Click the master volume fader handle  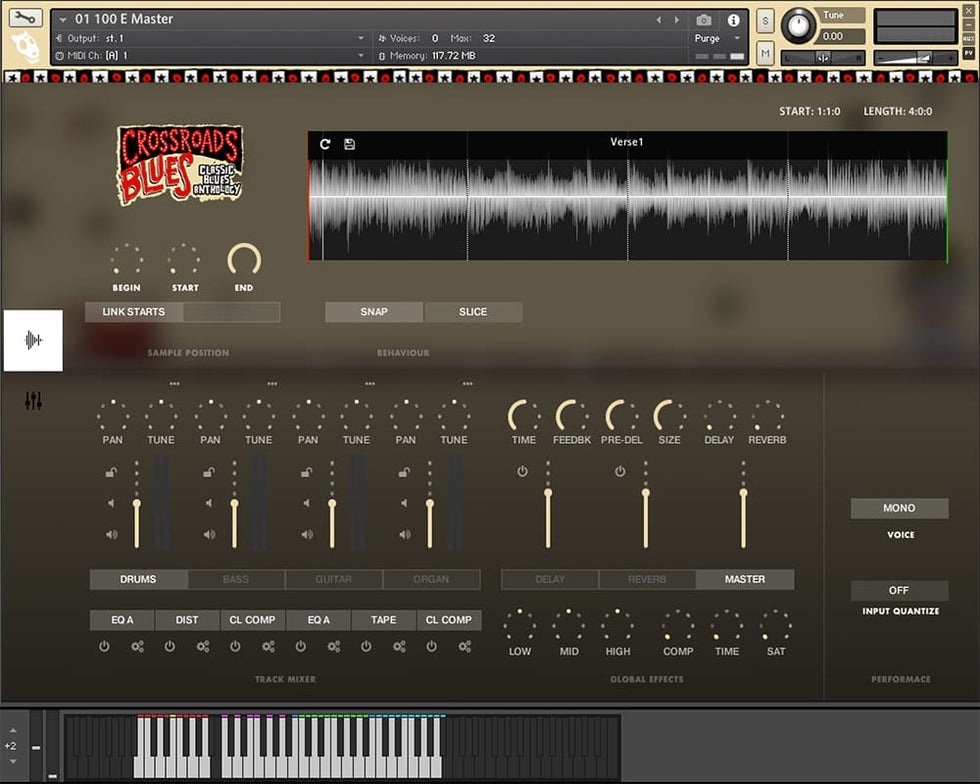pyautogui.click(x=743, y=492)
